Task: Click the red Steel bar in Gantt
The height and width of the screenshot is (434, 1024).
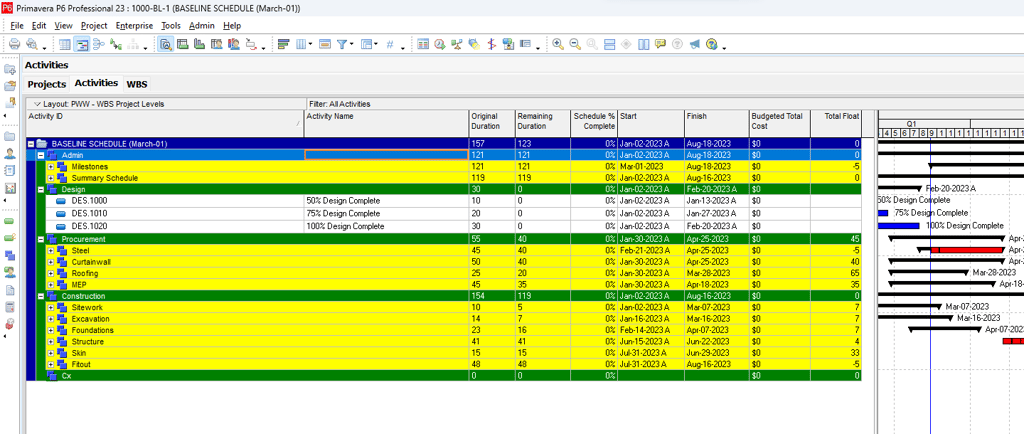Action: coord(967,251)
